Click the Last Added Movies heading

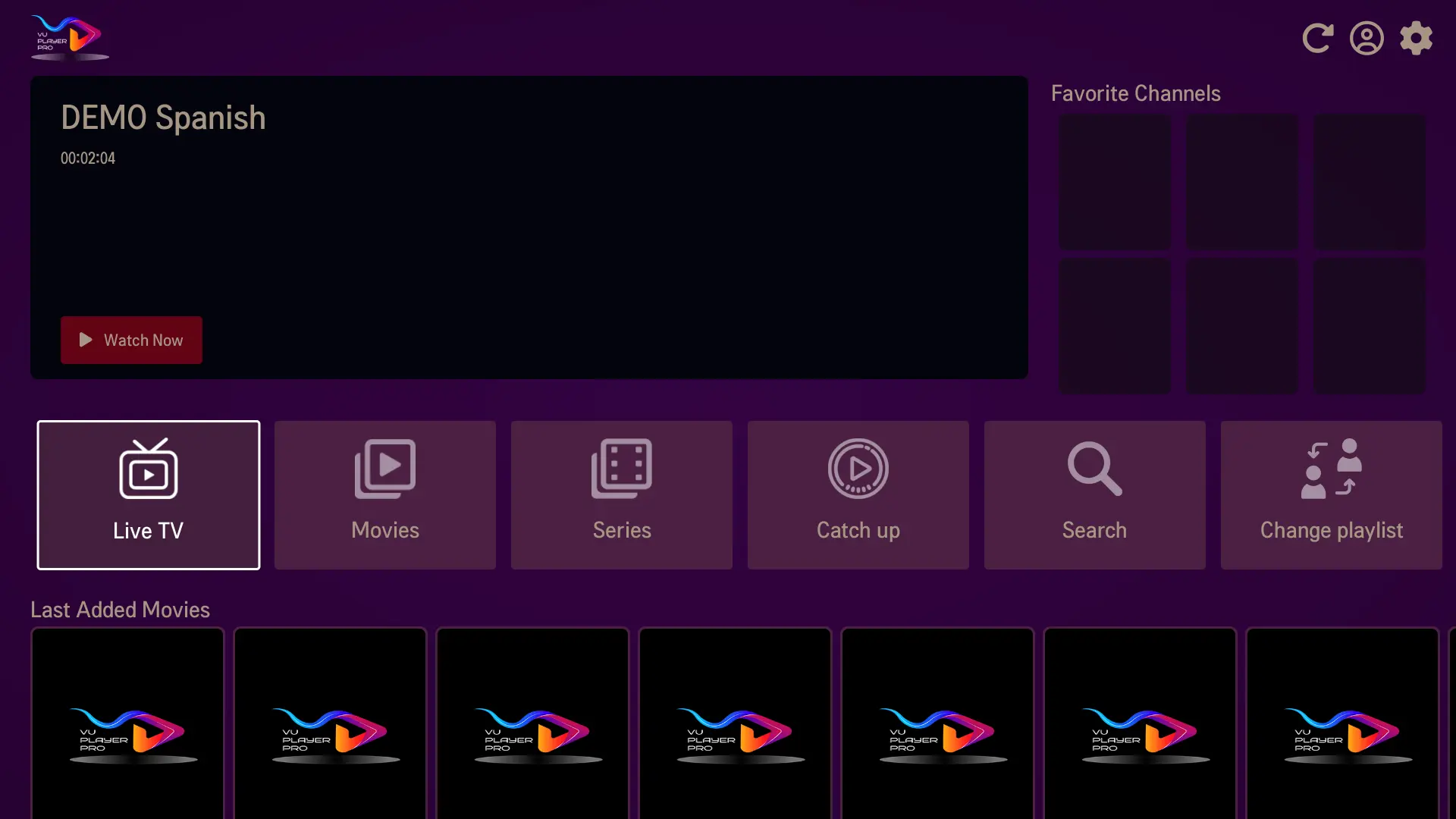click(x=120, y=610)
